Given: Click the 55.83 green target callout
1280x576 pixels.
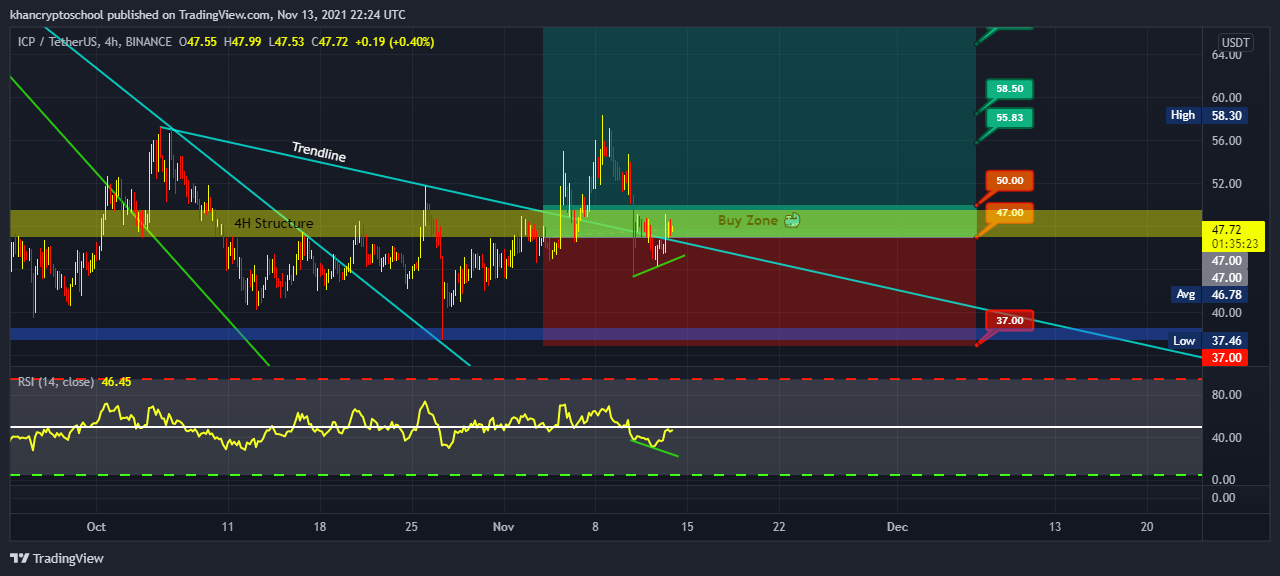Looking at the screenshot, I should 1010,118.
